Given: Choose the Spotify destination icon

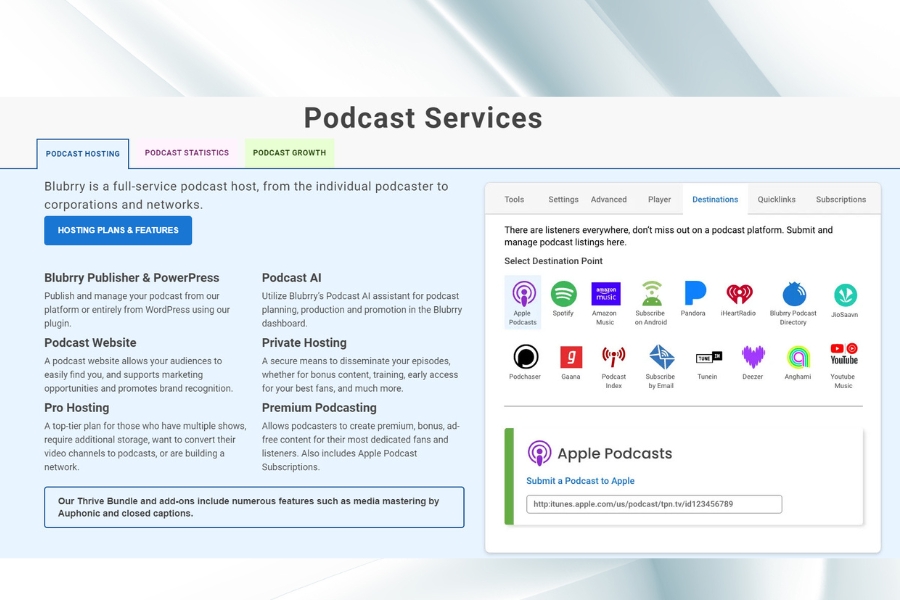Looking at the screenshot, I should point(564,294).
